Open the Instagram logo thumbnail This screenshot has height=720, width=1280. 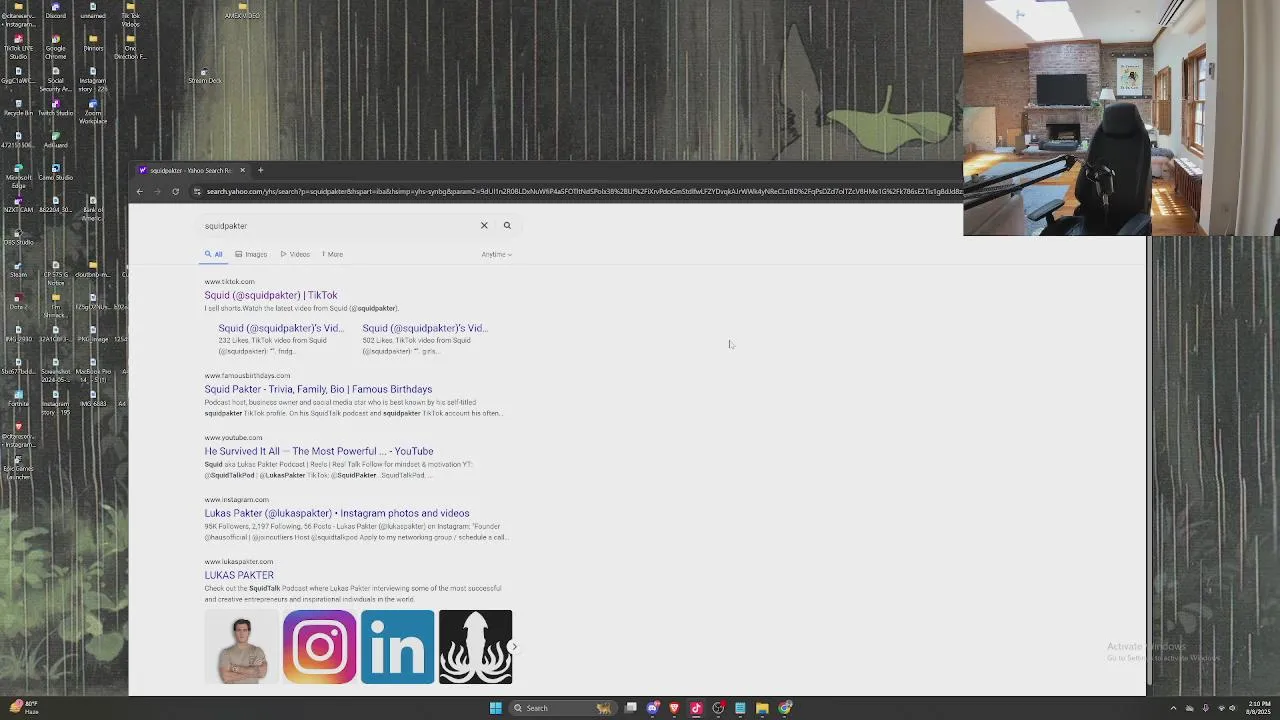click(320, 647)
